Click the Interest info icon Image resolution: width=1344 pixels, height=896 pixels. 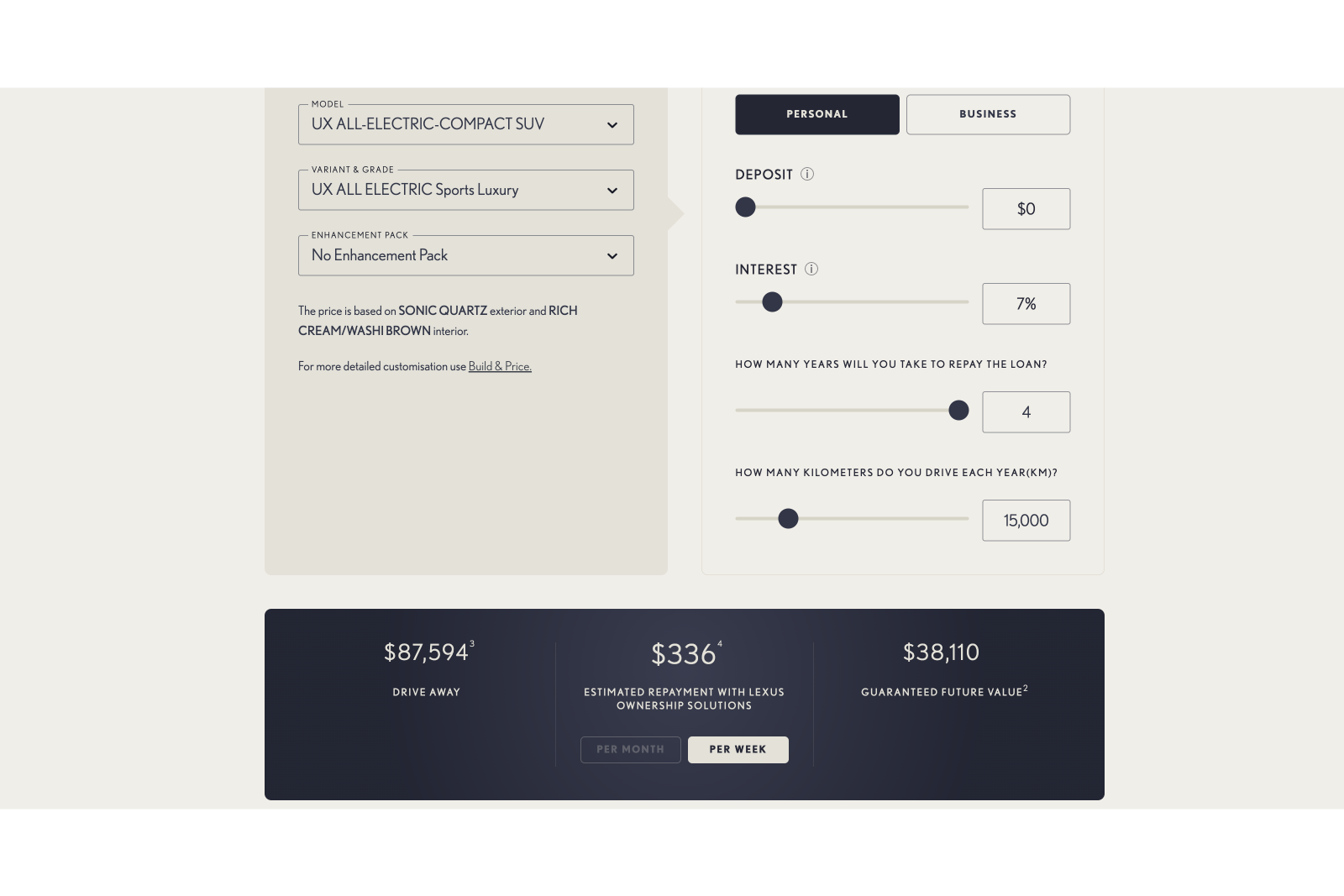[x=811, y=270]
